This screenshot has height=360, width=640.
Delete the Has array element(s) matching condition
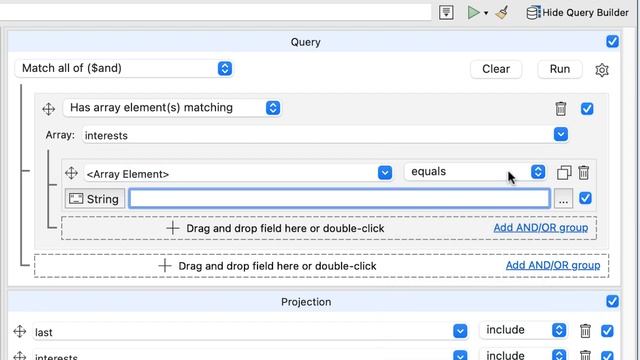(x=561, y=109)
